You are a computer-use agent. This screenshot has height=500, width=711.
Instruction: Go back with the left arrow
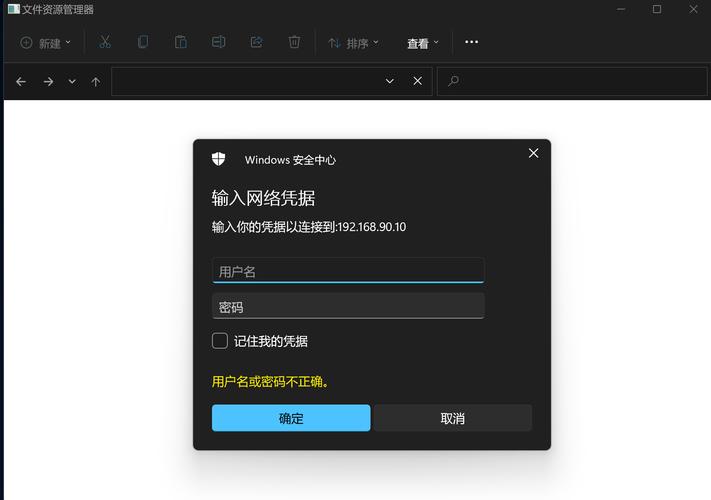[21, 82]
